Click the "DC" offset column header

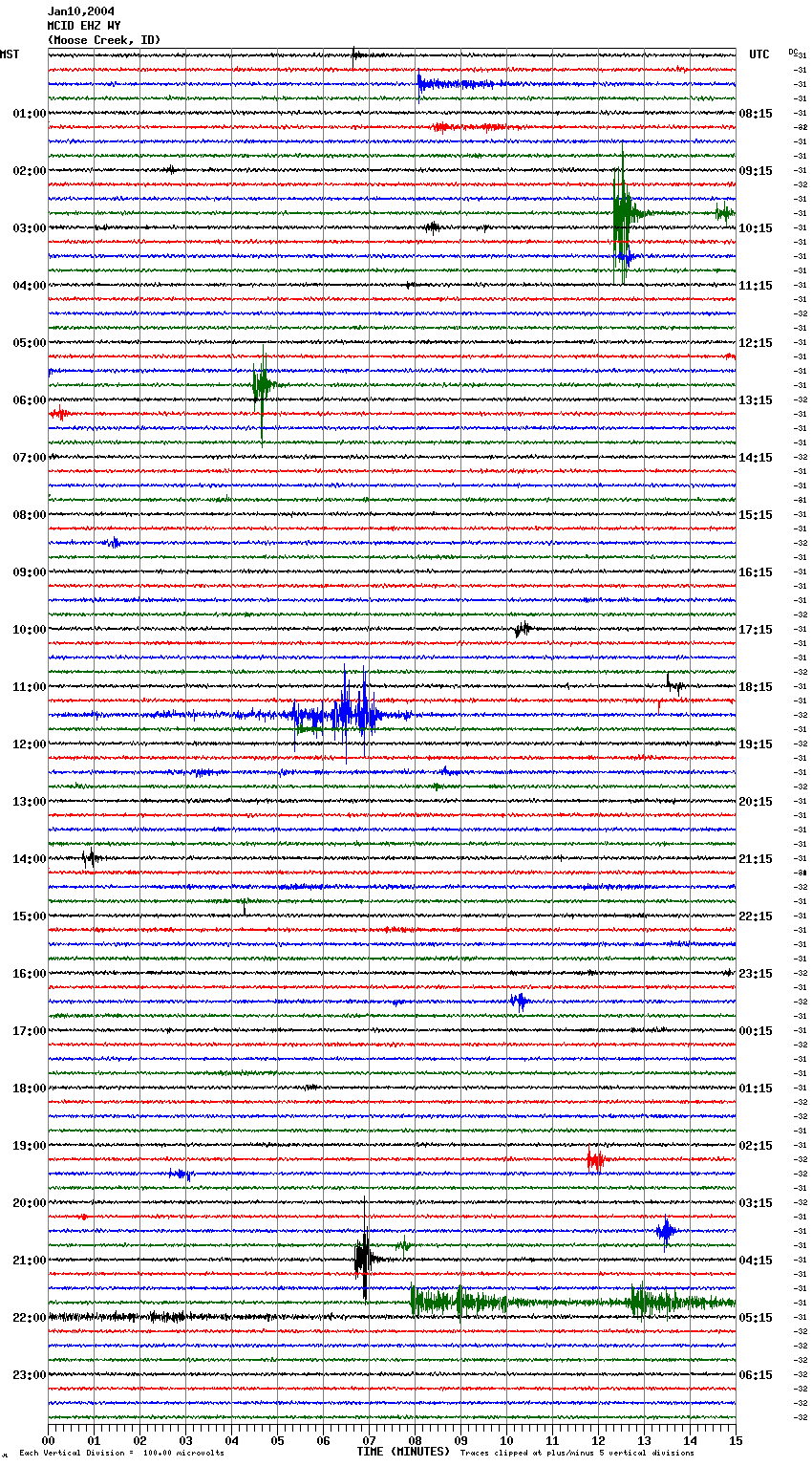[x=793, y=52]
